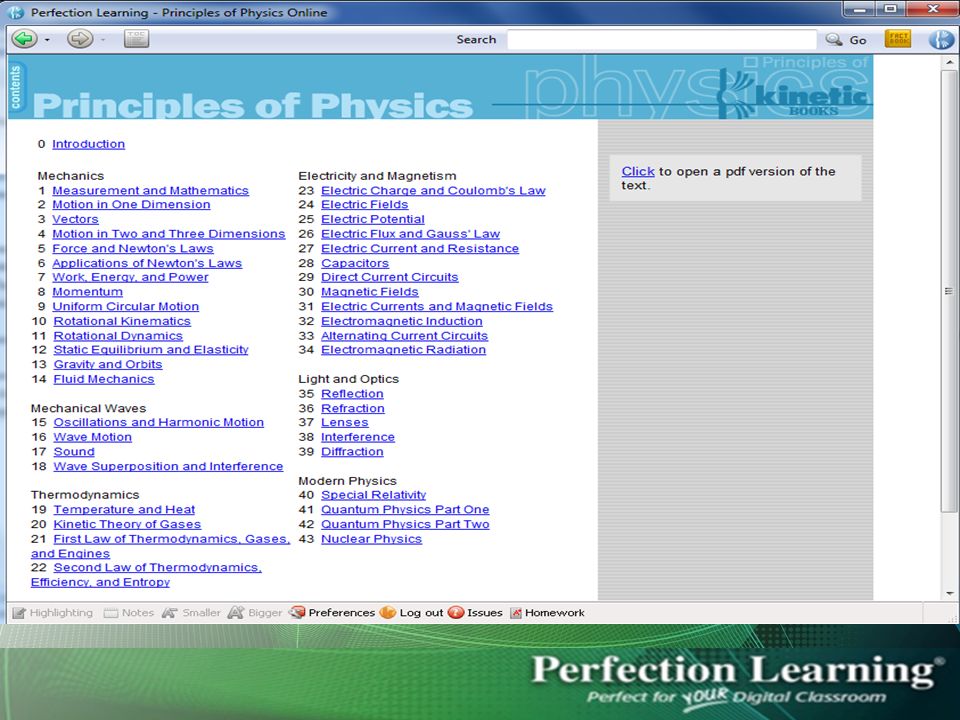Open Special Relativity chapter

click(x=373, y=495)
